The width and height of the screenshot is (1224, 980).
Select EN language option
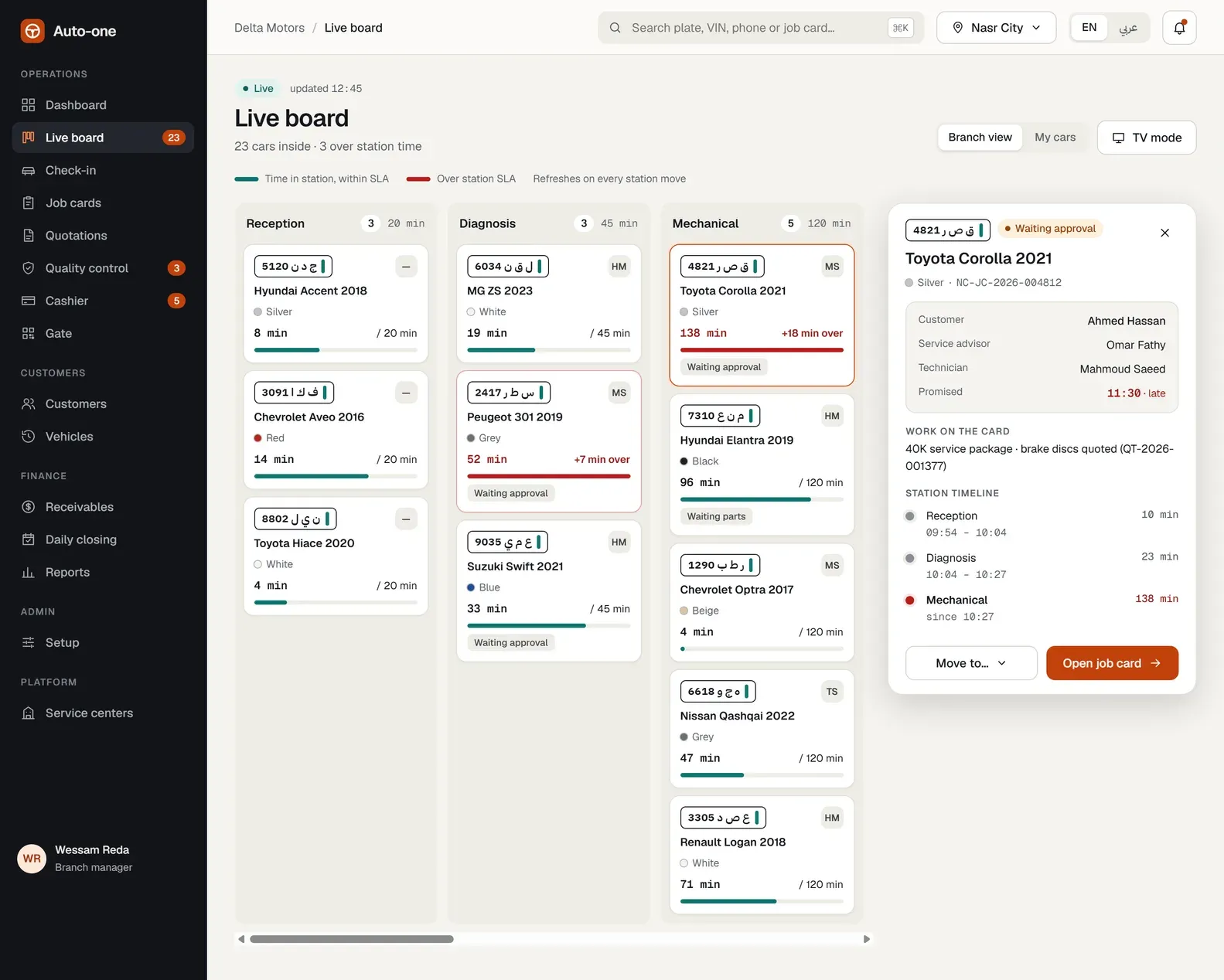[x=1089, y=28]
